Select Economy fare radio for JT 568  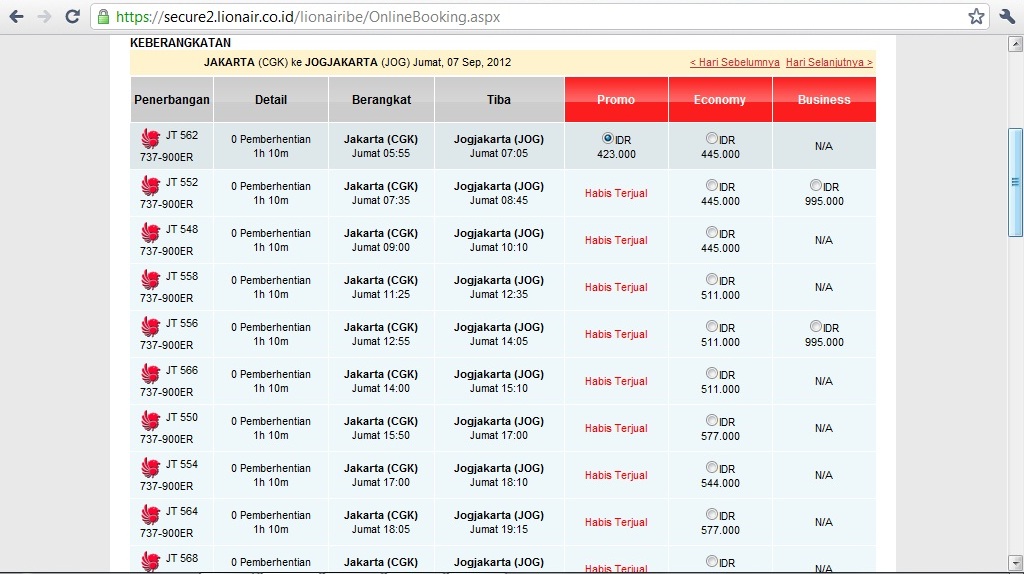[712, 562]
